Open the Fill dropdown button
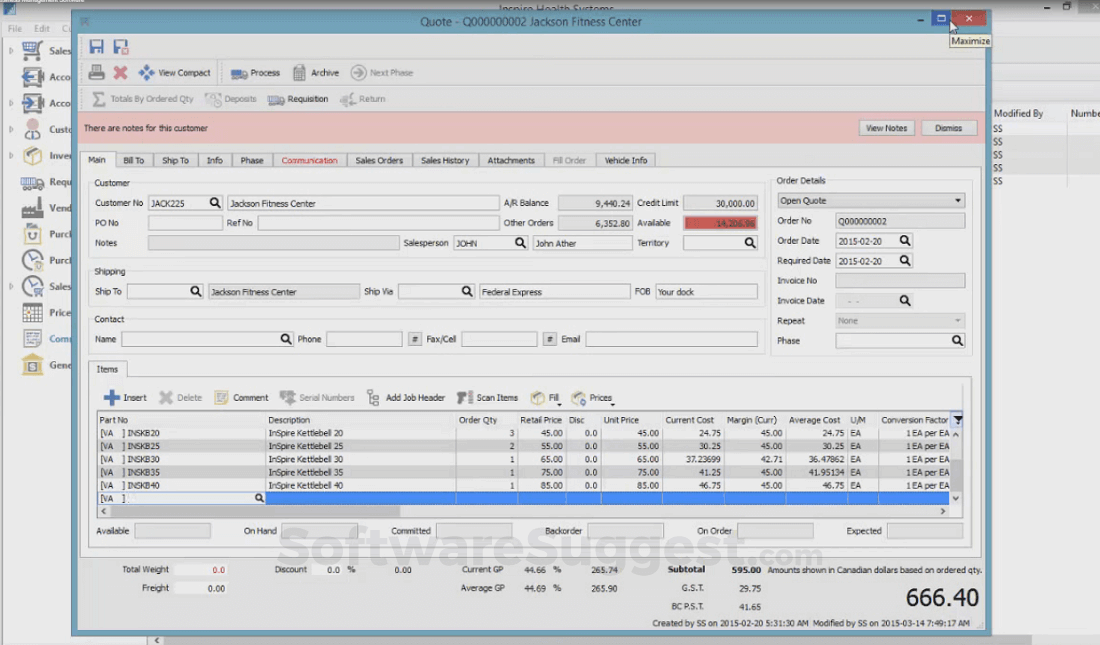The width and height of the screenshot is (1100, 645). click(x=546, y=398)
